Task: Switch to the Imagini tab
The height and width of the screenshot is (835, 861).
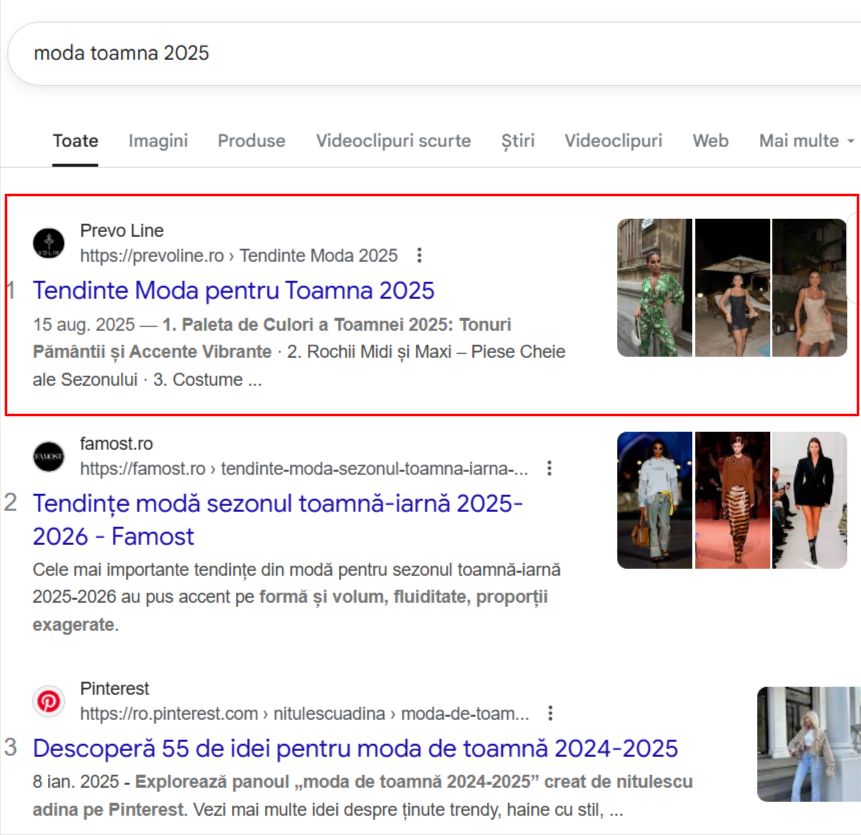Action: (158, 141)
